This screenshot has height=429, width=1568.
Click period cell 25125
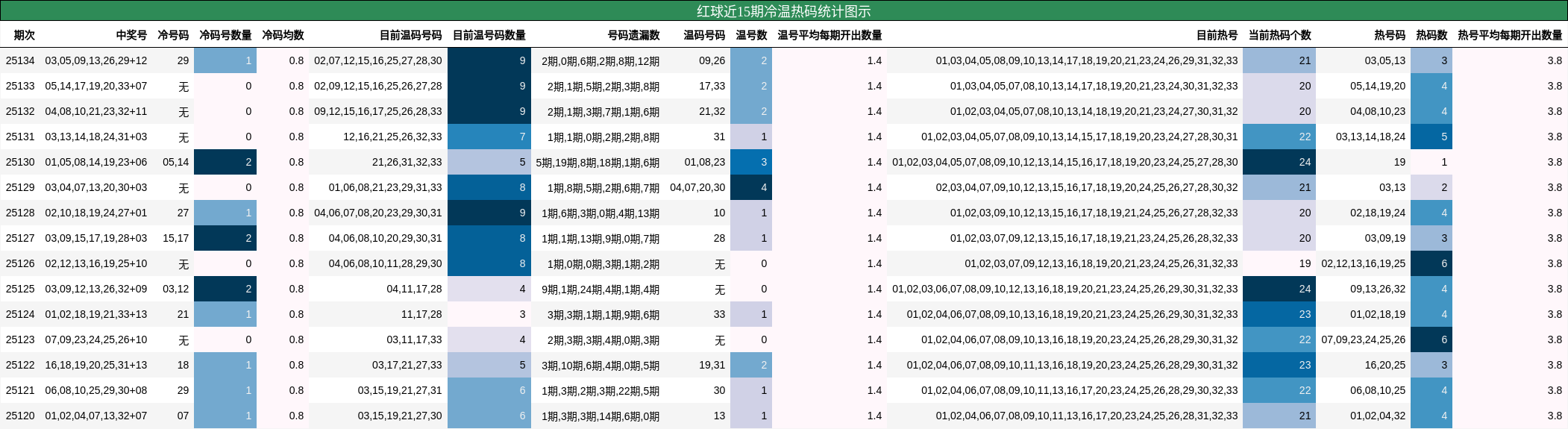point(20,289)
